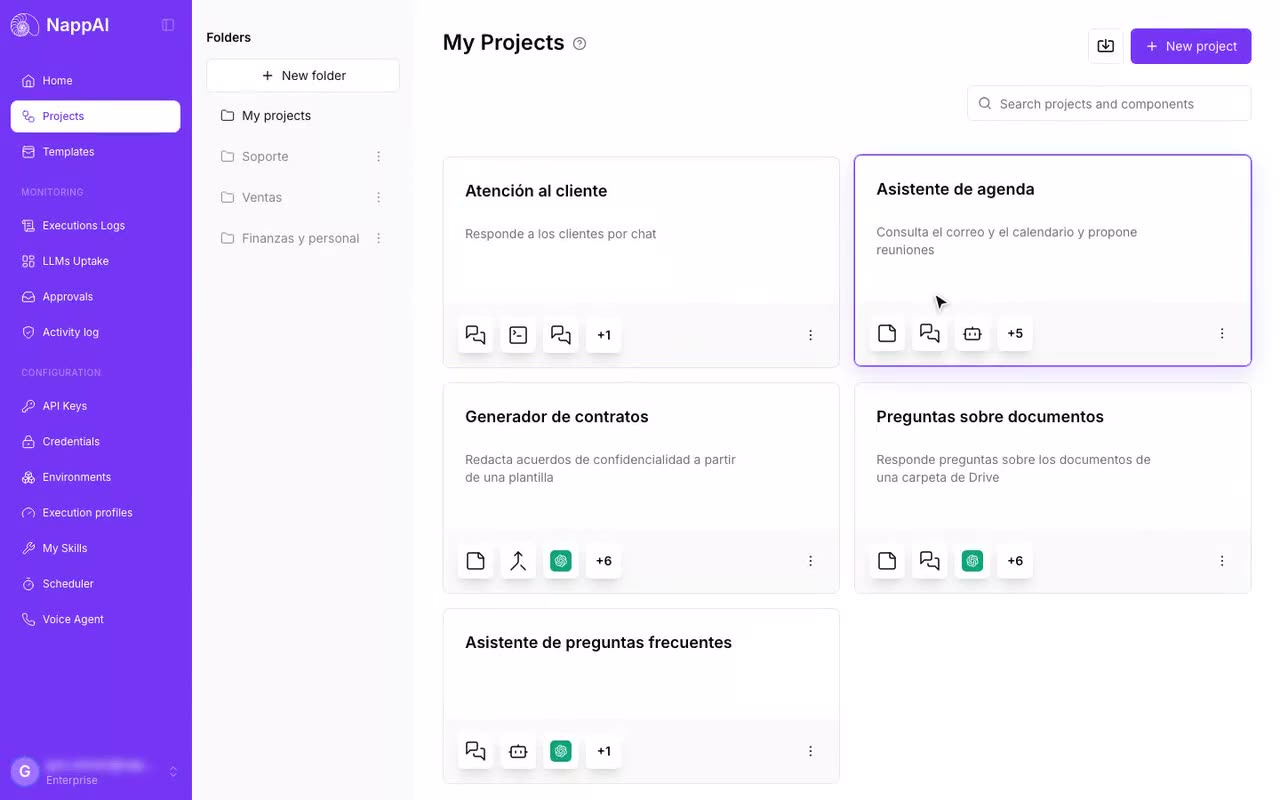1280x800 pixels.
Task: Open options menu for Soporte folder
Action: [379, 156]
